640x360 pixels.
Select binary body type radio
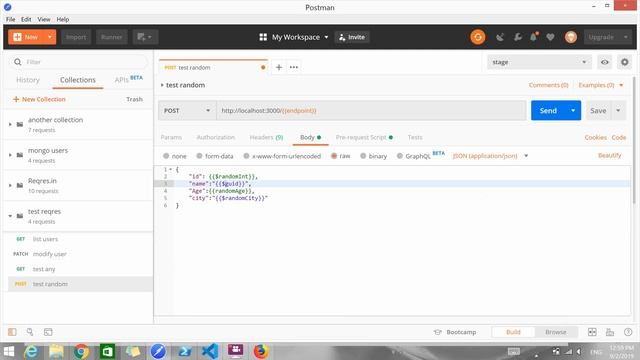(363, 156)
